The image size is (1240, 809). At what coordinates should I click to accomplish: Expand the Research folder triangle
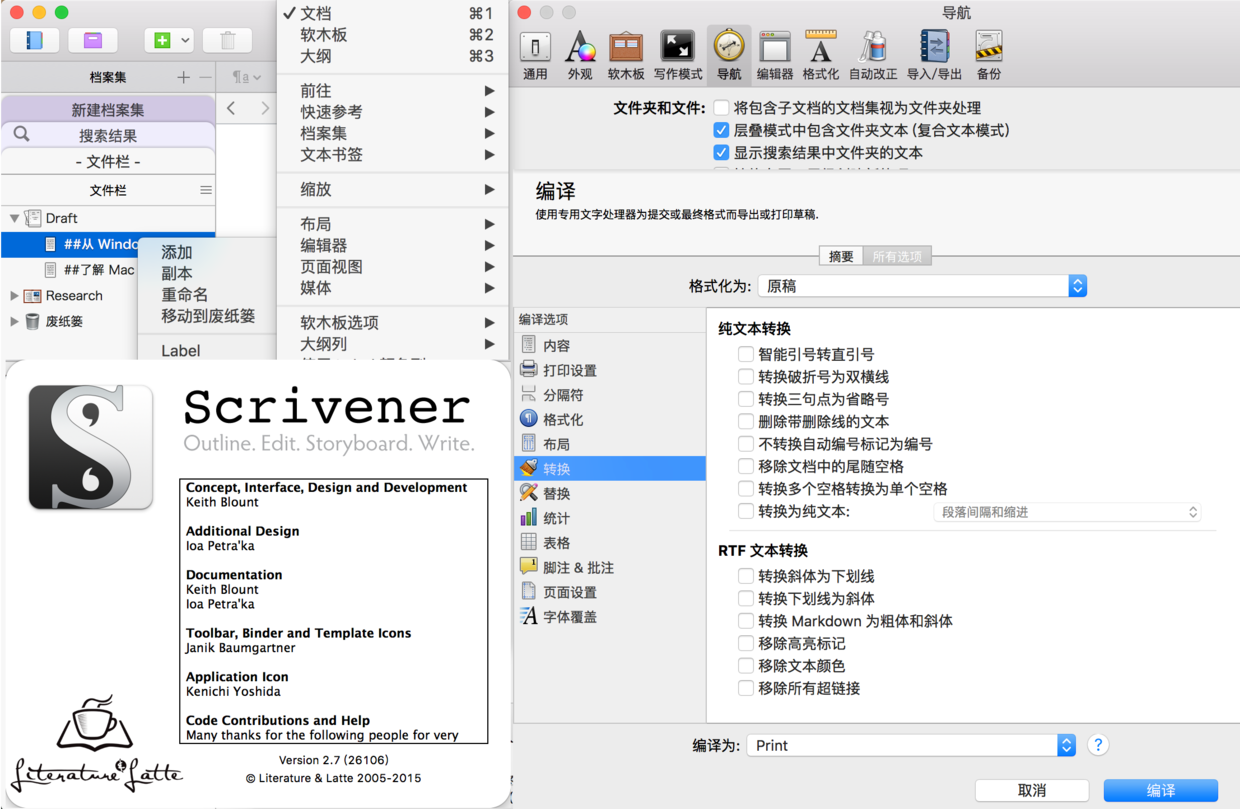14,296
